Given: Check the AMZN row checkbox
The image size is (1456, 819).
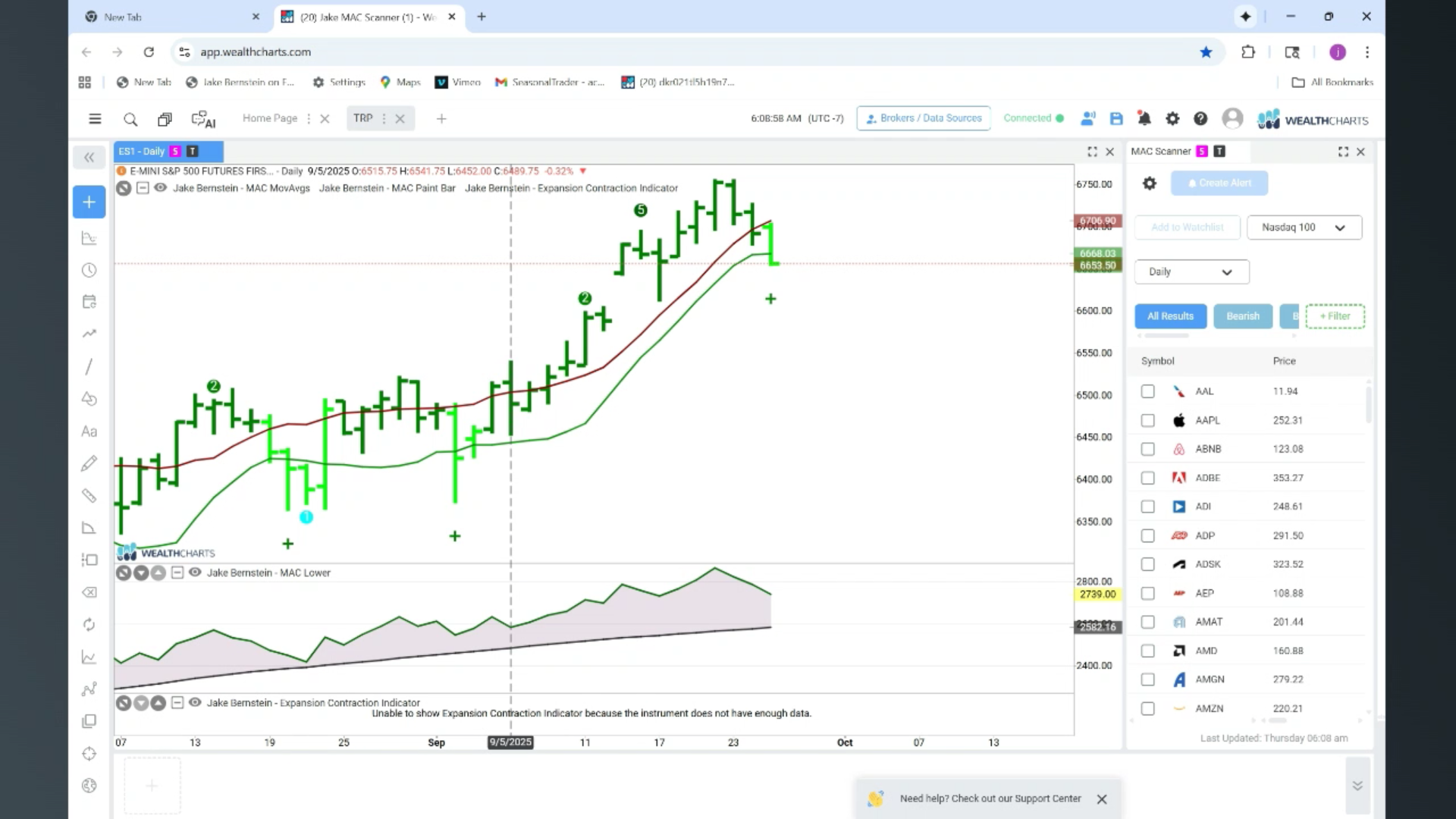Looking at the screenshot, I should (x=1148, y=708).
